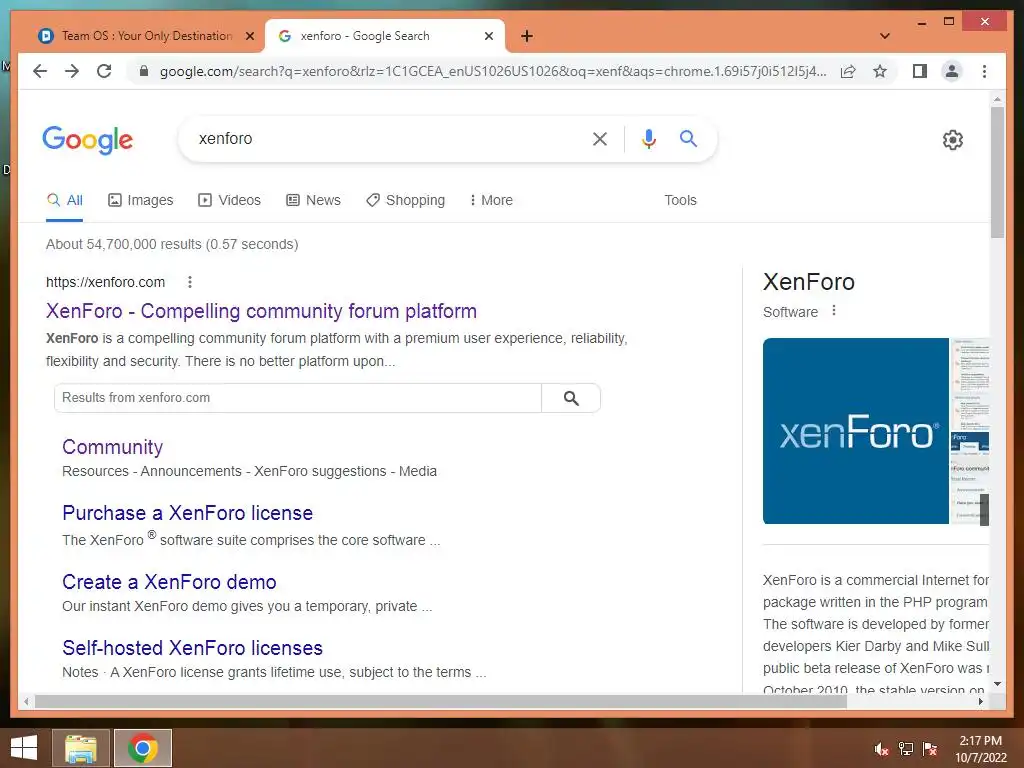Open the options dots beside Software label
The width and height of the screenshot is (1024, 768).
click(834, 311)
